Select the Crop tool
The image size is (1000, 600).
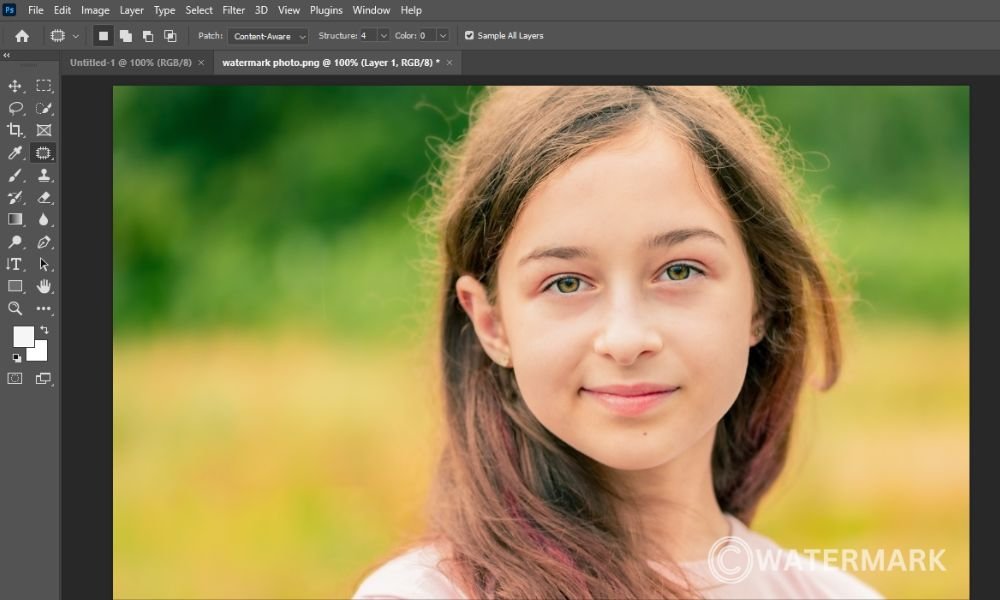point(15,131)
